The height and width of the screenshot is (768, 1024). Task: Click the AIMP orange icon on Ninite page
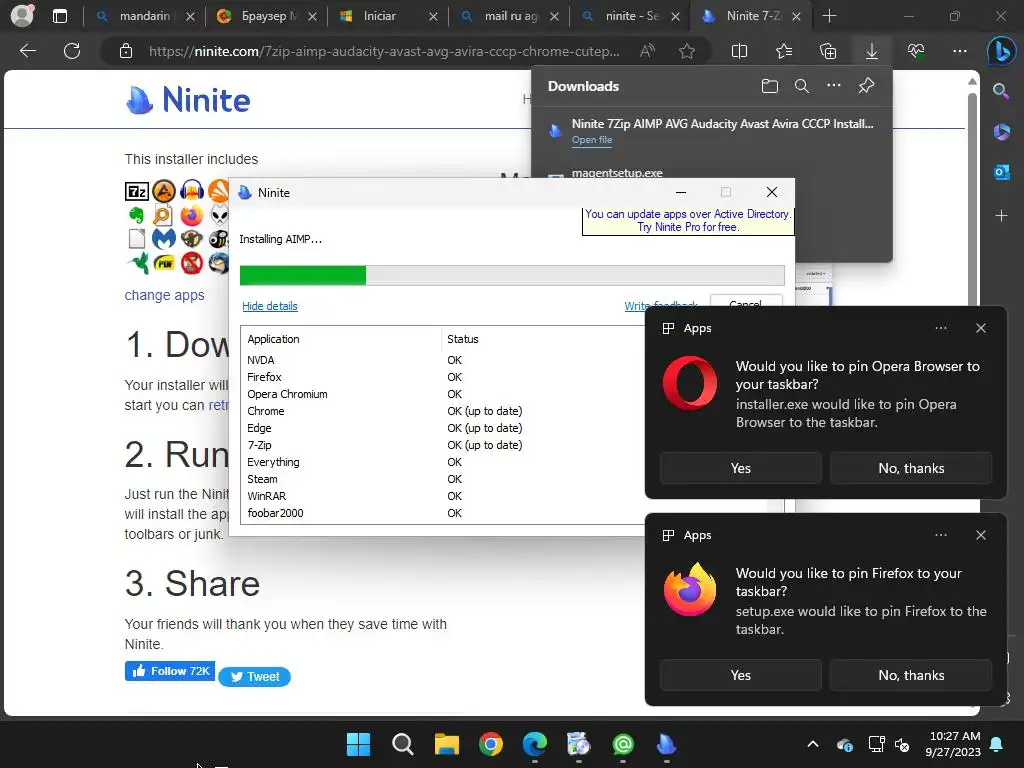pyautogui.click(x=164, y=191)
